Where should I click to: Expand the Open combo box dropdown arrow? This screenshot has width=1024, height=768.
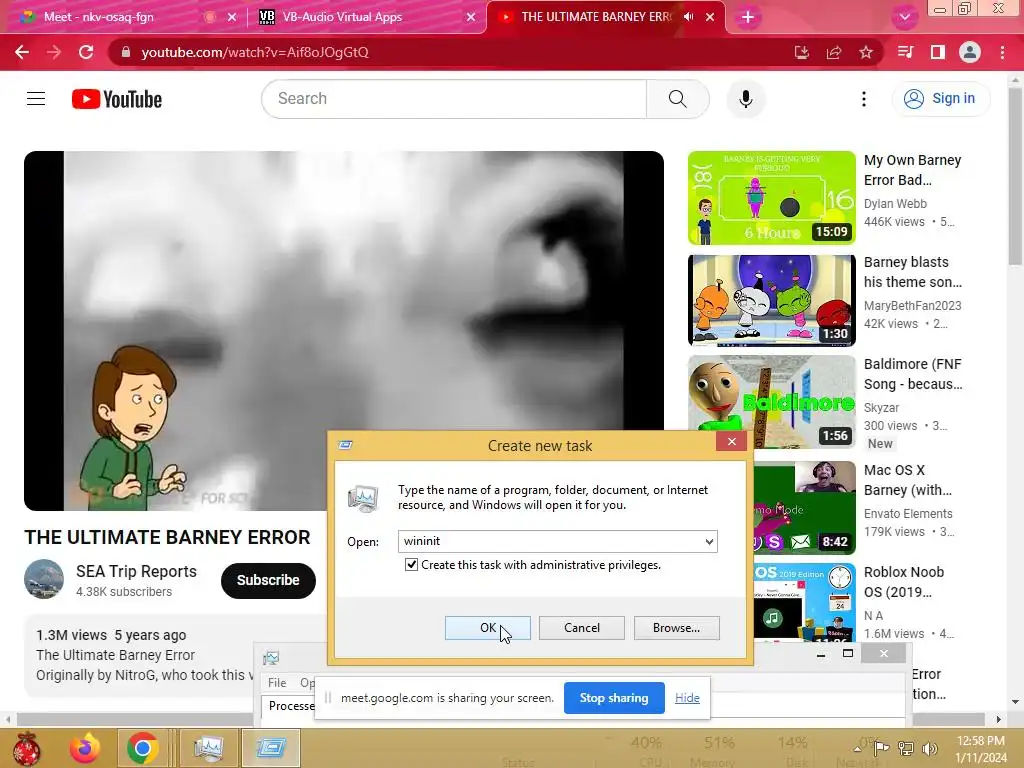pos(709,541)
